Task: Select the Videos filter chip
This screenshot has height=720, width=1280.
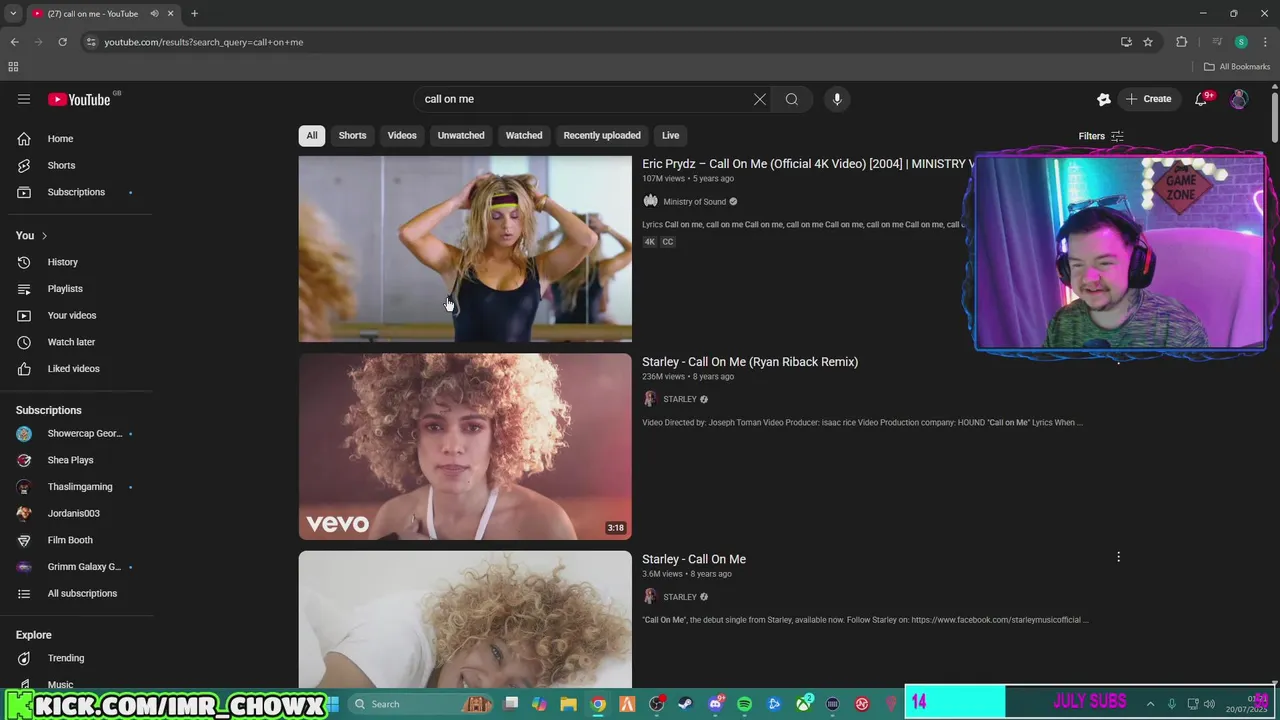Action: [402, 135]
